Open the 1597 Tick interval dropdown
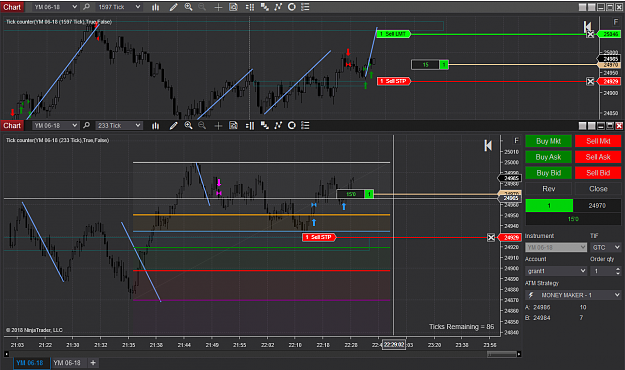The height and width of the screenshot is (370, 625). pyautogui.click(x=119, y=7)
